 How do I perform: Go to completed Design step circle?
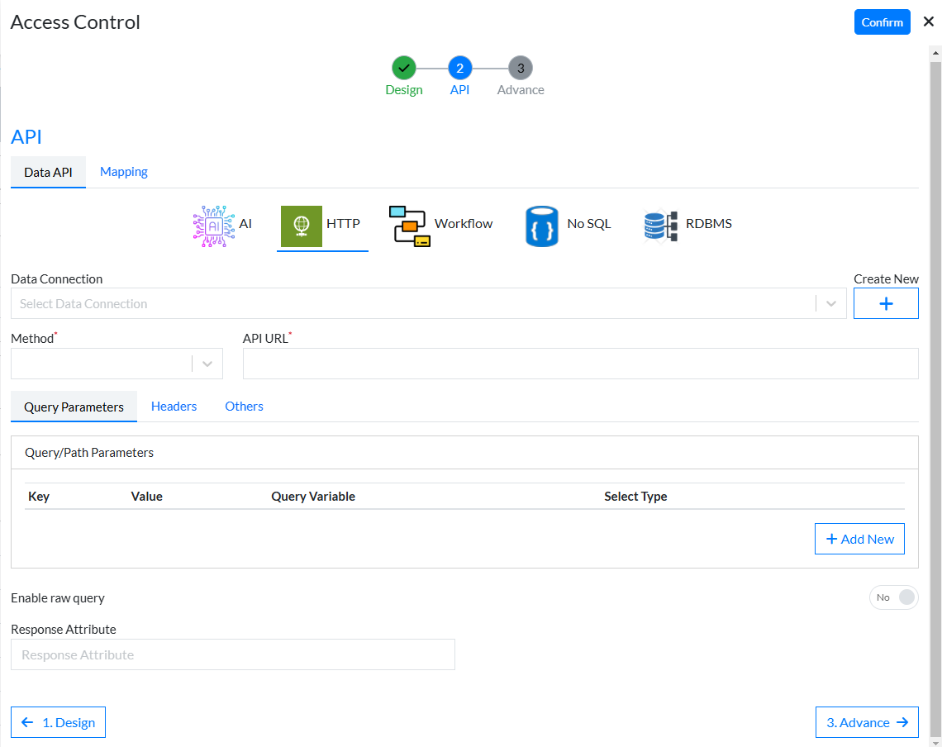[x=403, y=68]
